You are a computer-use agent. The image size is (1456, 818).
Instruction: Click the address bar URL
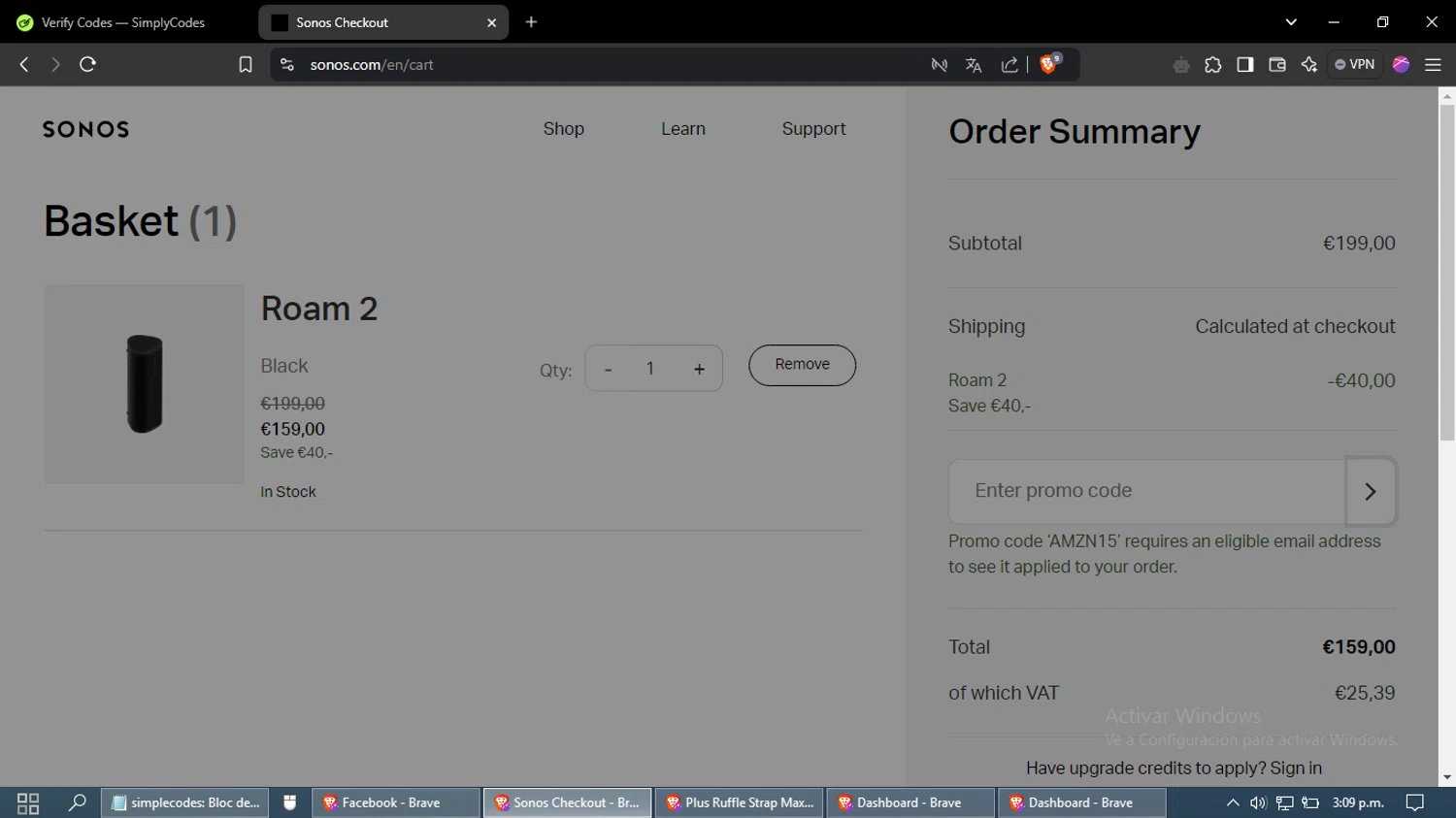pos(372,65)
